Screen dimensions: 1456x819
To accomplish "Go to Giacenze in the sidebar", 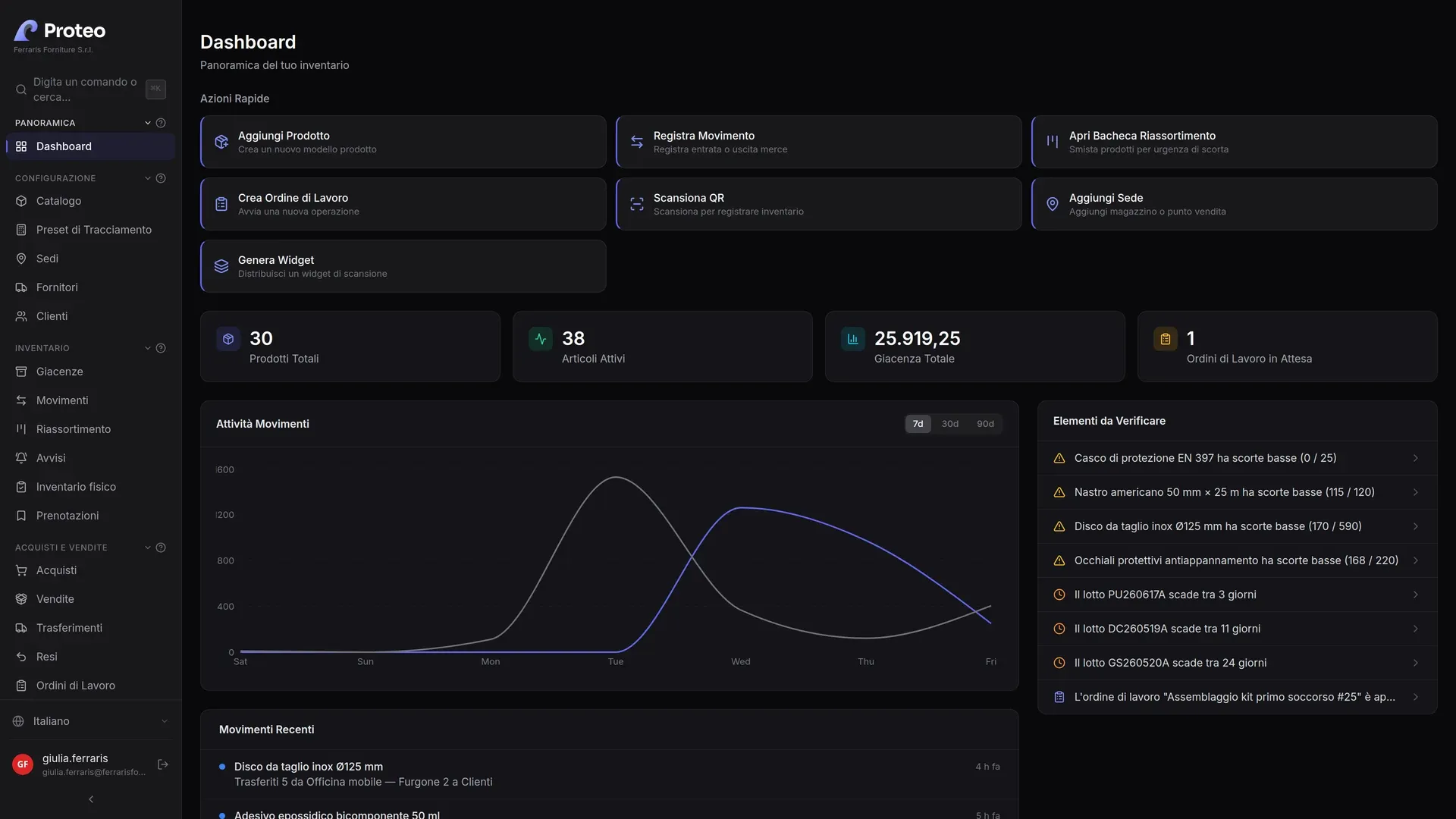I will click(91, 372).
